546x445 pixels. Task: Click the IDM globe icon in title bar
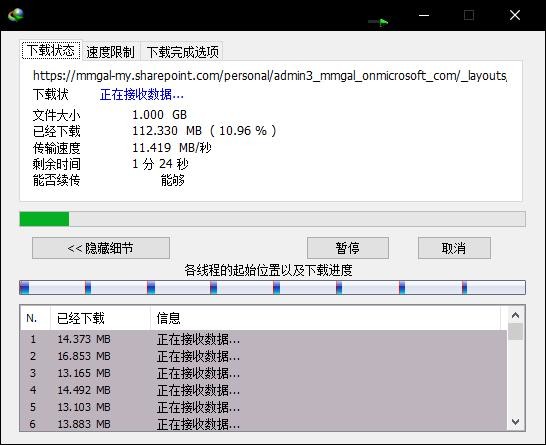tap(16, 15)
